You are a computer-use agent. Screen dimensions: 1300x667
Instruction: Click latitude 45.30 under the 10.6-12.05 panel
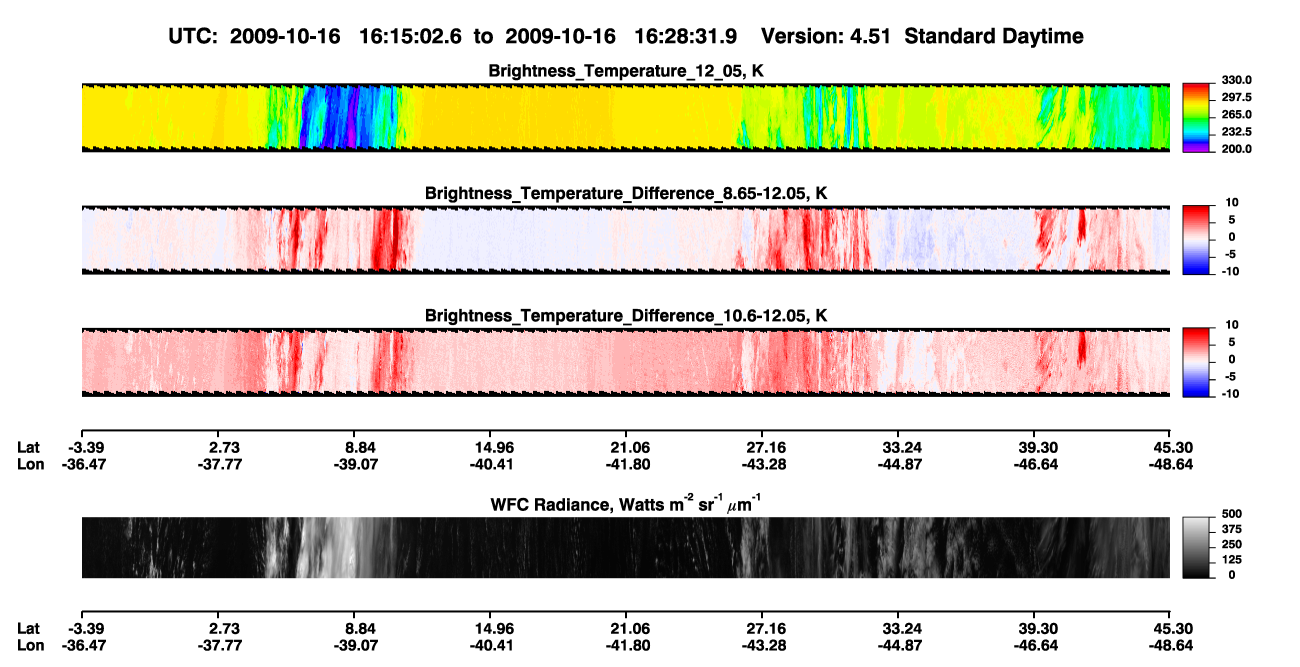click(1173, 447)
